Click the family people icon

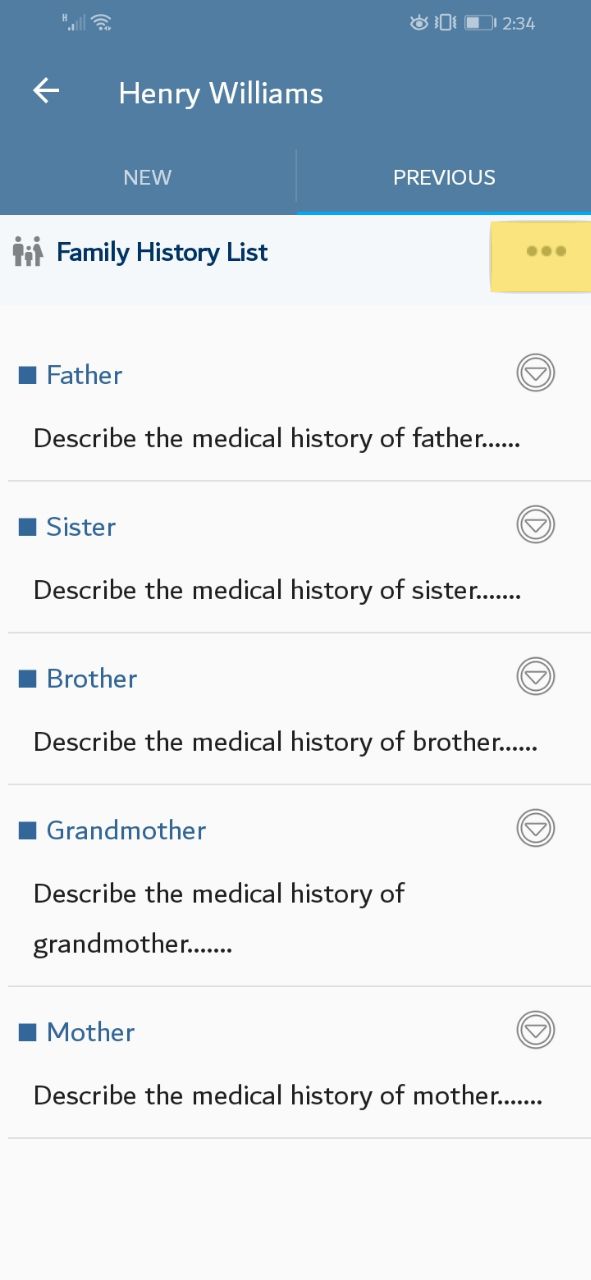[28, 252]
